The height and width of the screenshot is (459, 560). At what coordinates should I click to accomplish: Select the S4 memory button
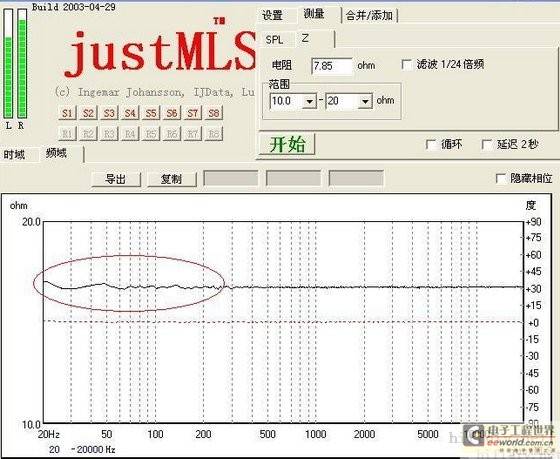[x=130, y=113]
